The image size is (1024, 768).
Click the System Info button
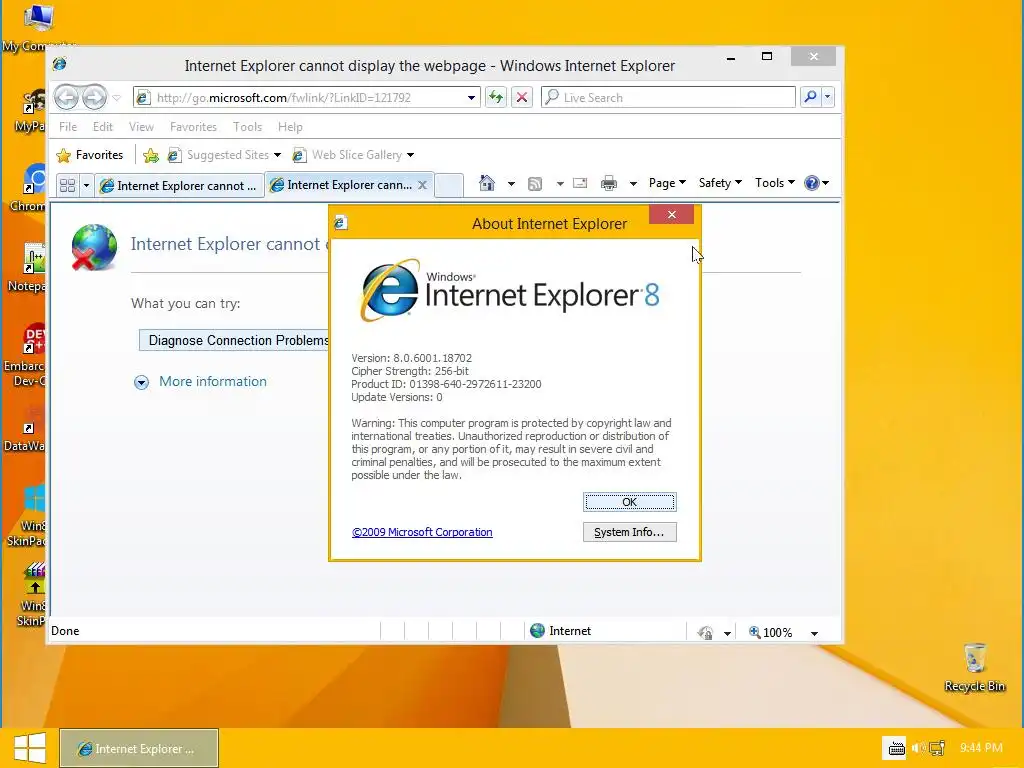630,532
